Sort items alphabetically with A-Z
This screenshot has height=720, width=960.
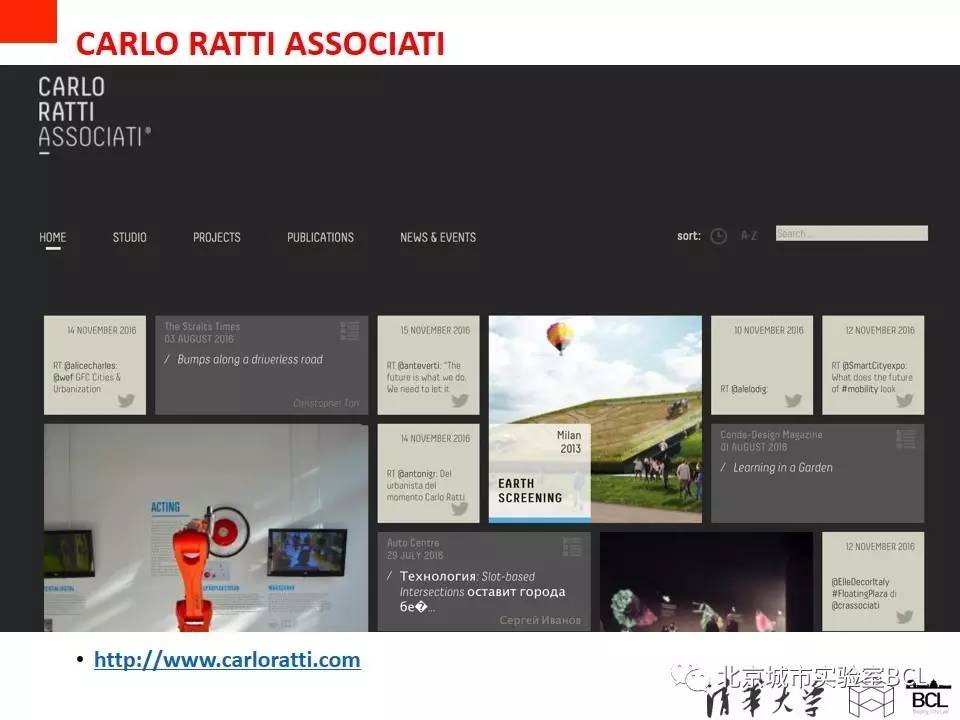(749, 236)
